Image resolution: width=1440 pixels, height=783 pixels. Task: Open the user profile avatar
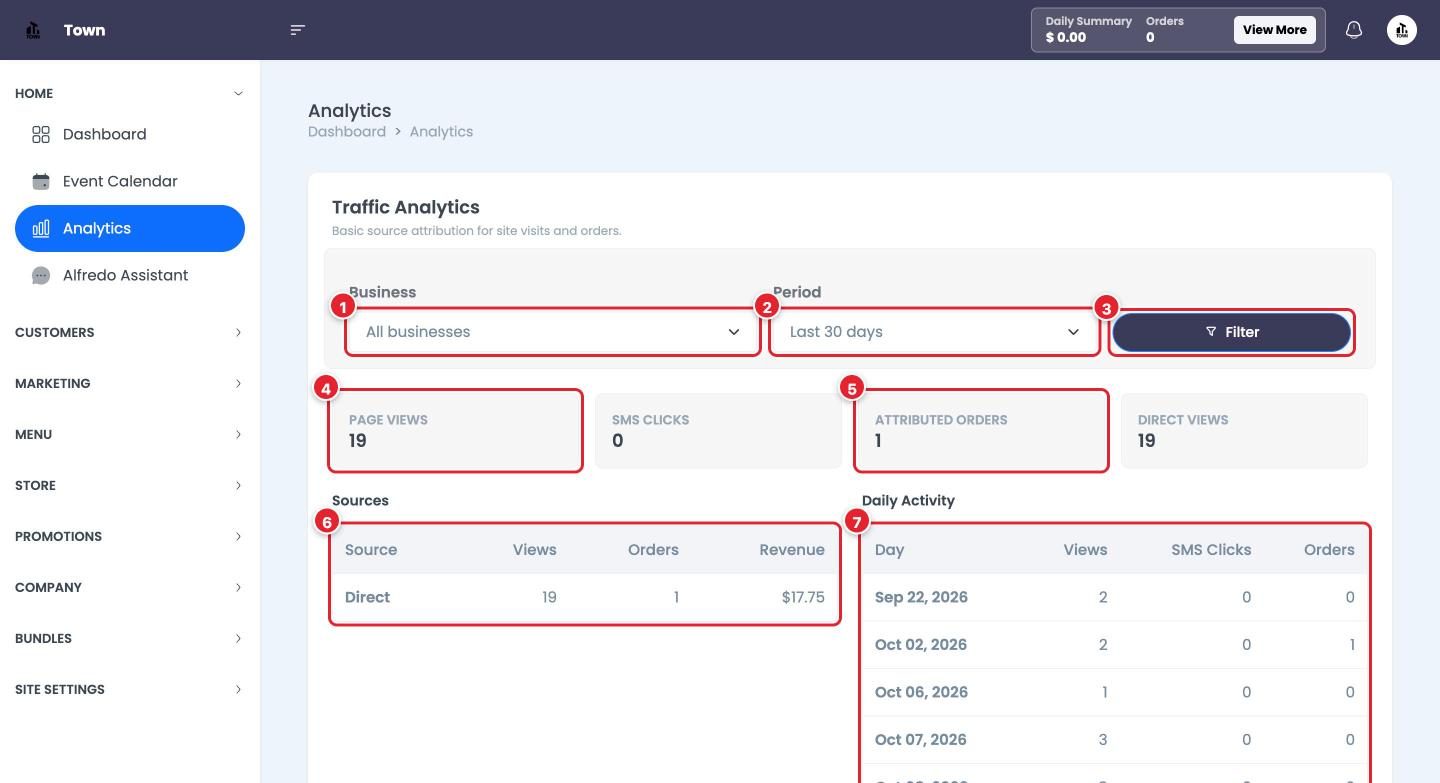click(1402, 30)
